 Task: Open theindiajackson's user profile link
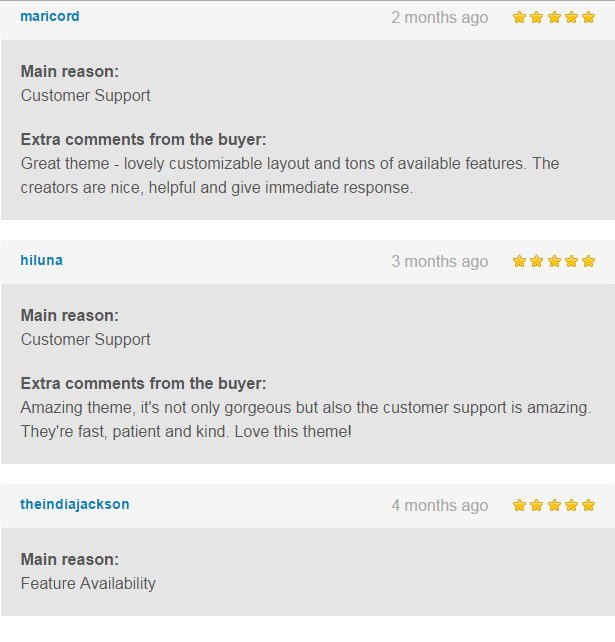75,504
